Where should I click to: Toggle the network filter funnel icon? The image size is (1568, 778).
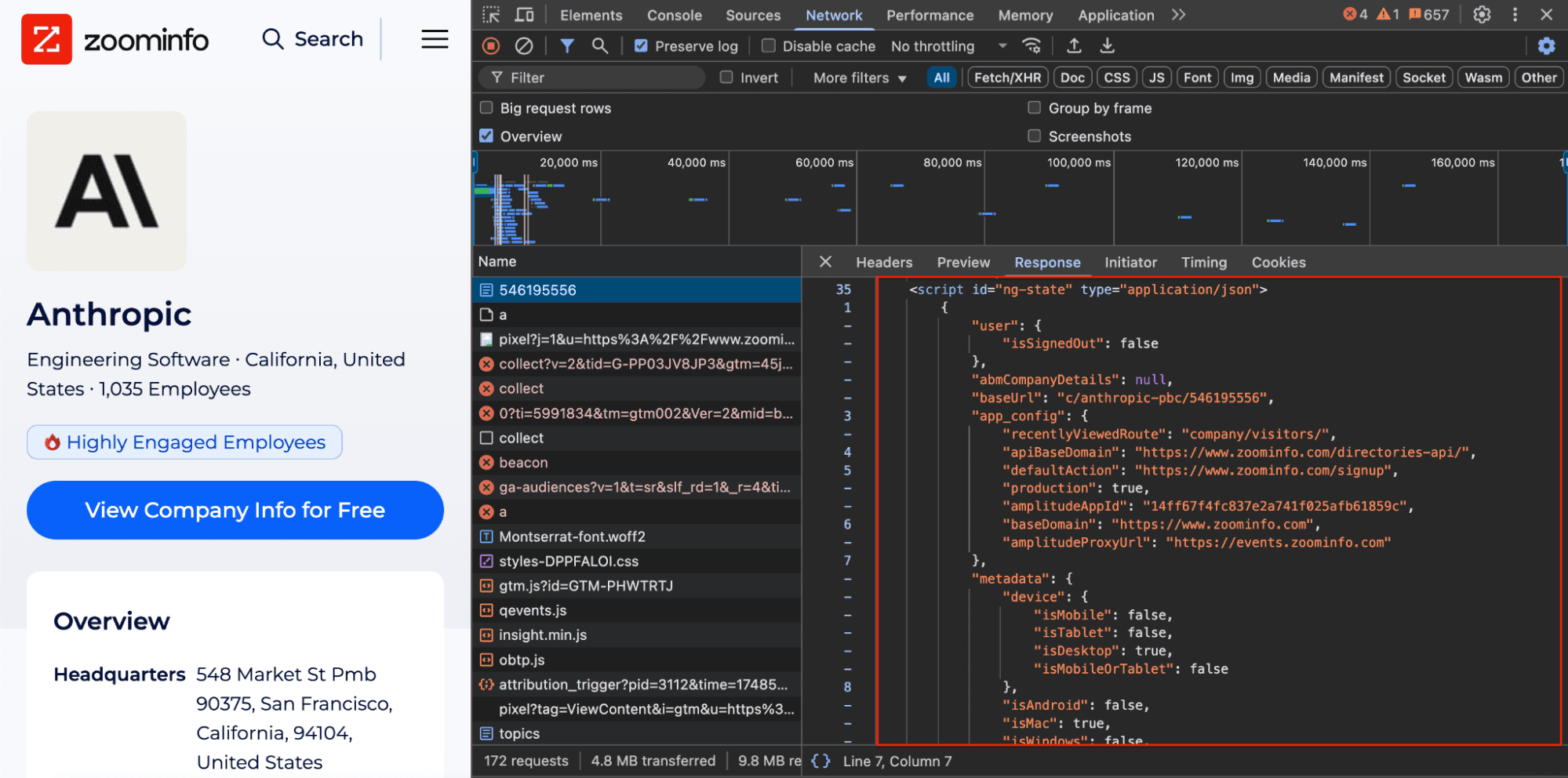click(566, 46)
